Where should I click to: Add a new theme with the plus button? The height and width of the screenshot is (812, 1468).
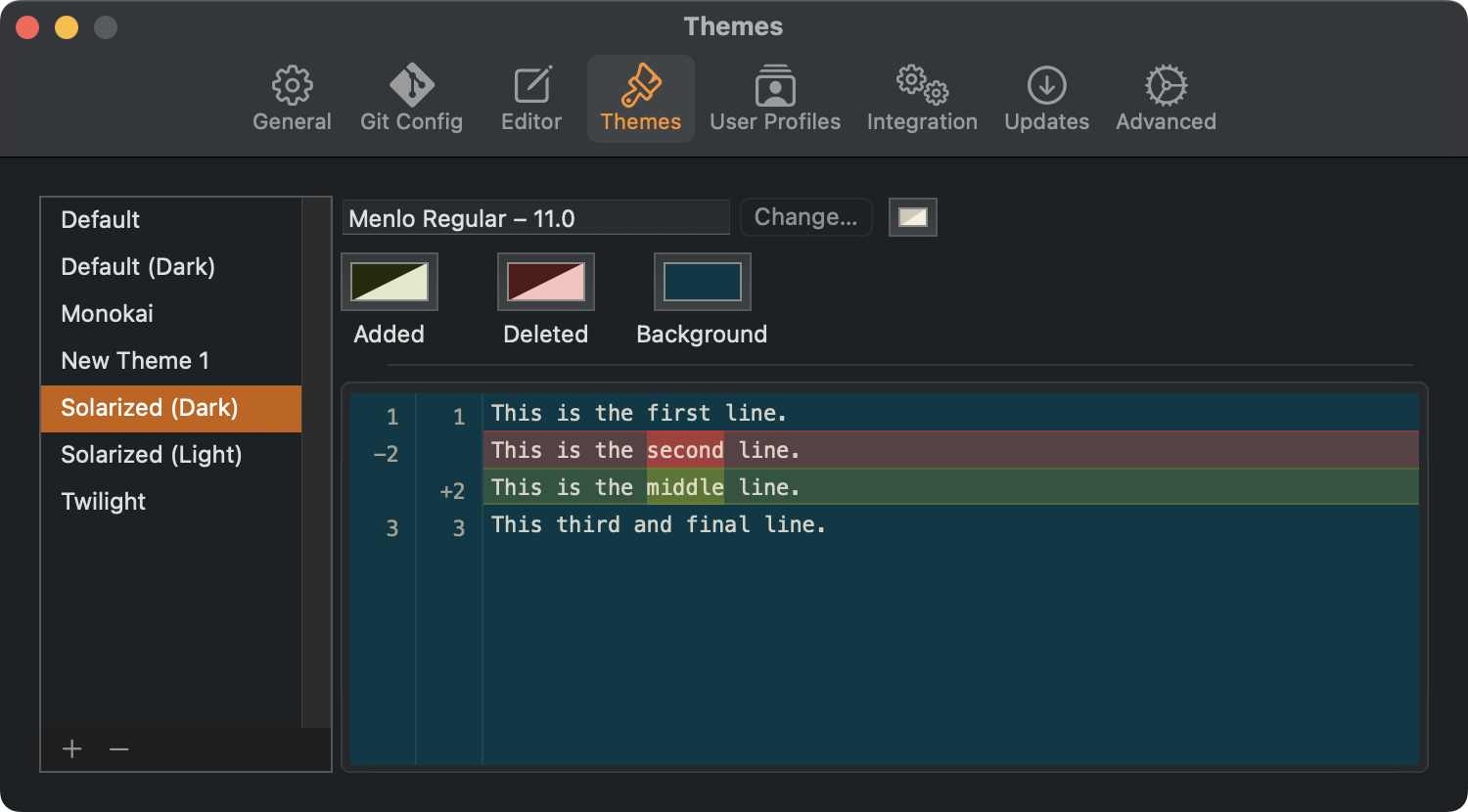71,749
